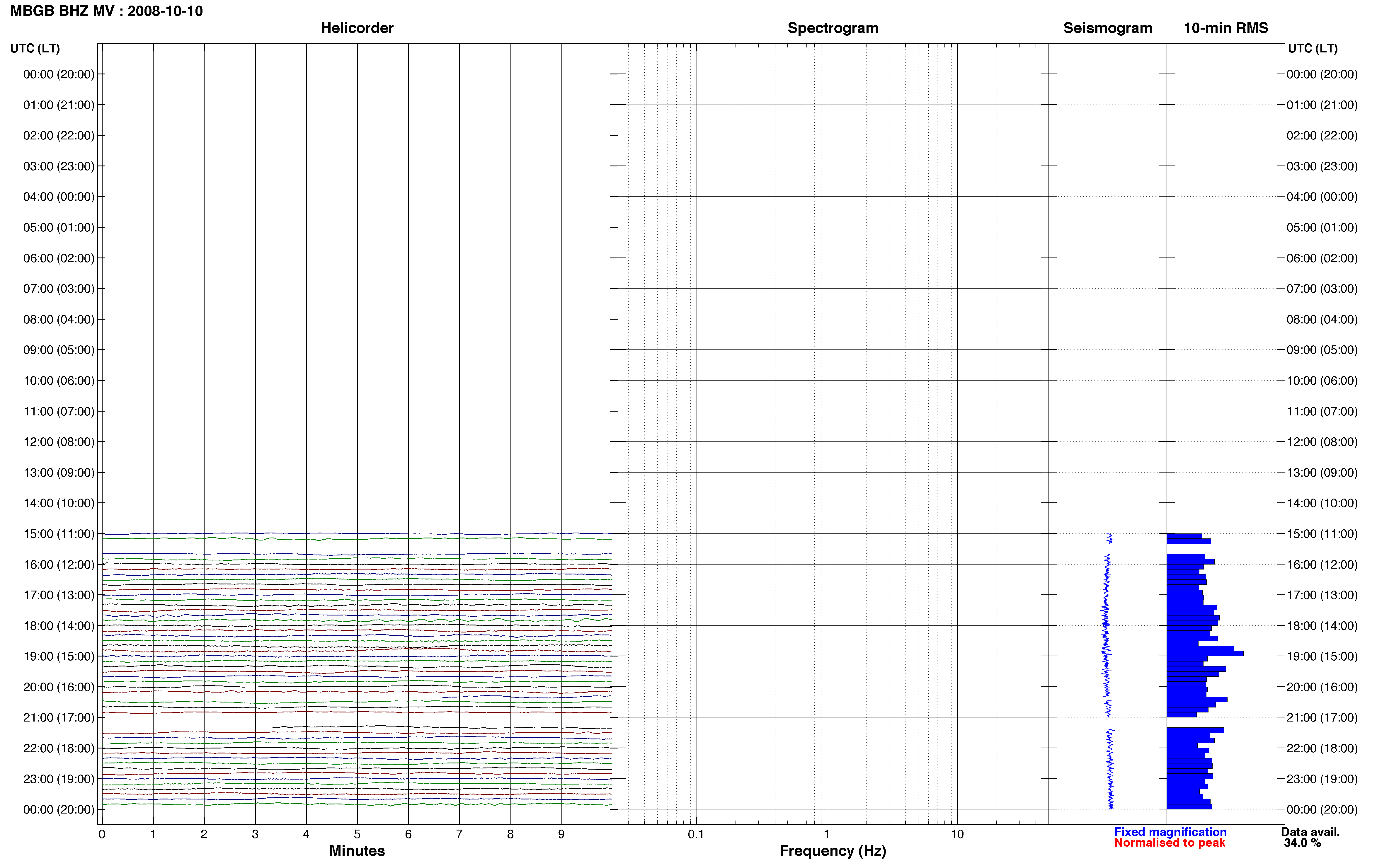Click 18:00 (14:00) on the right axis

1322,626
